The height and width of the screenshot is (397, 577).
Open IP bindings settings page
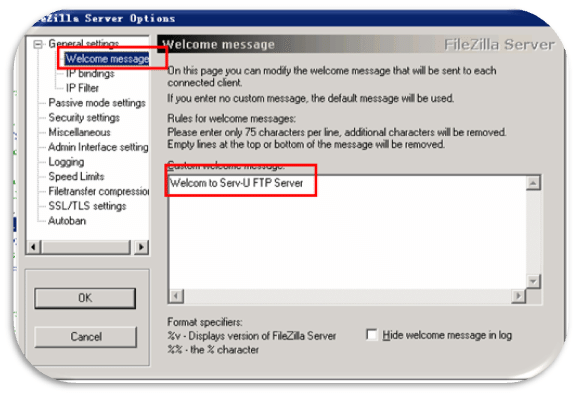pyautogui.click(x=90, y=74)
